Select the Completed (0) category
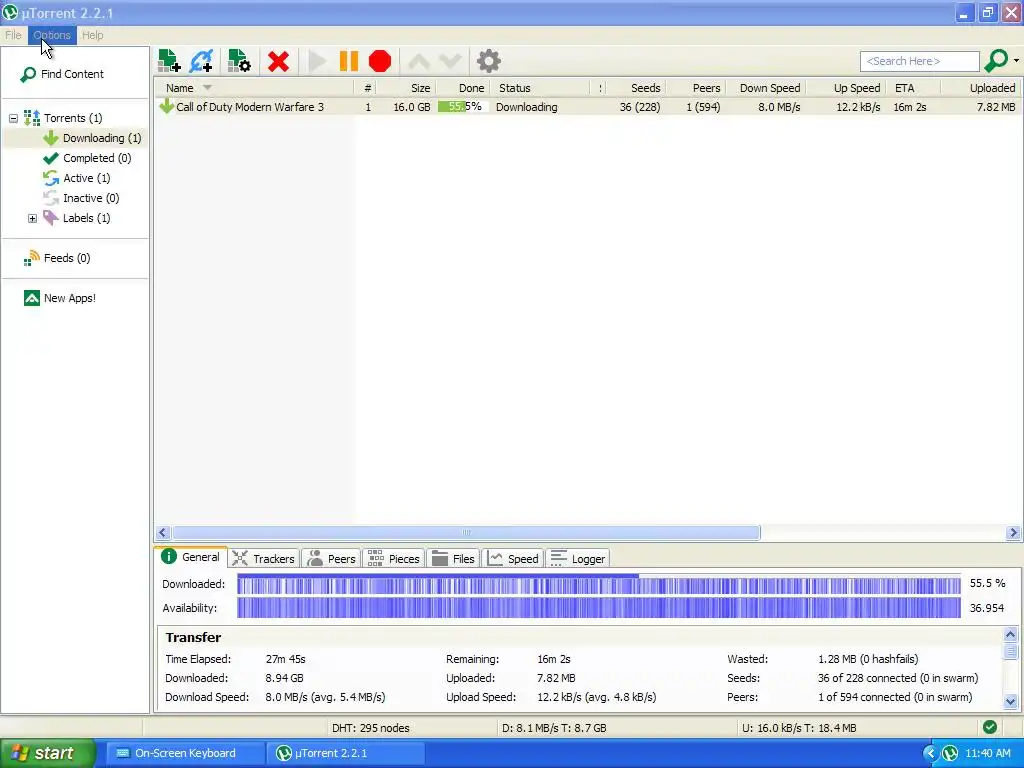This screenshot has width=1024, height=768. [87, 158]
